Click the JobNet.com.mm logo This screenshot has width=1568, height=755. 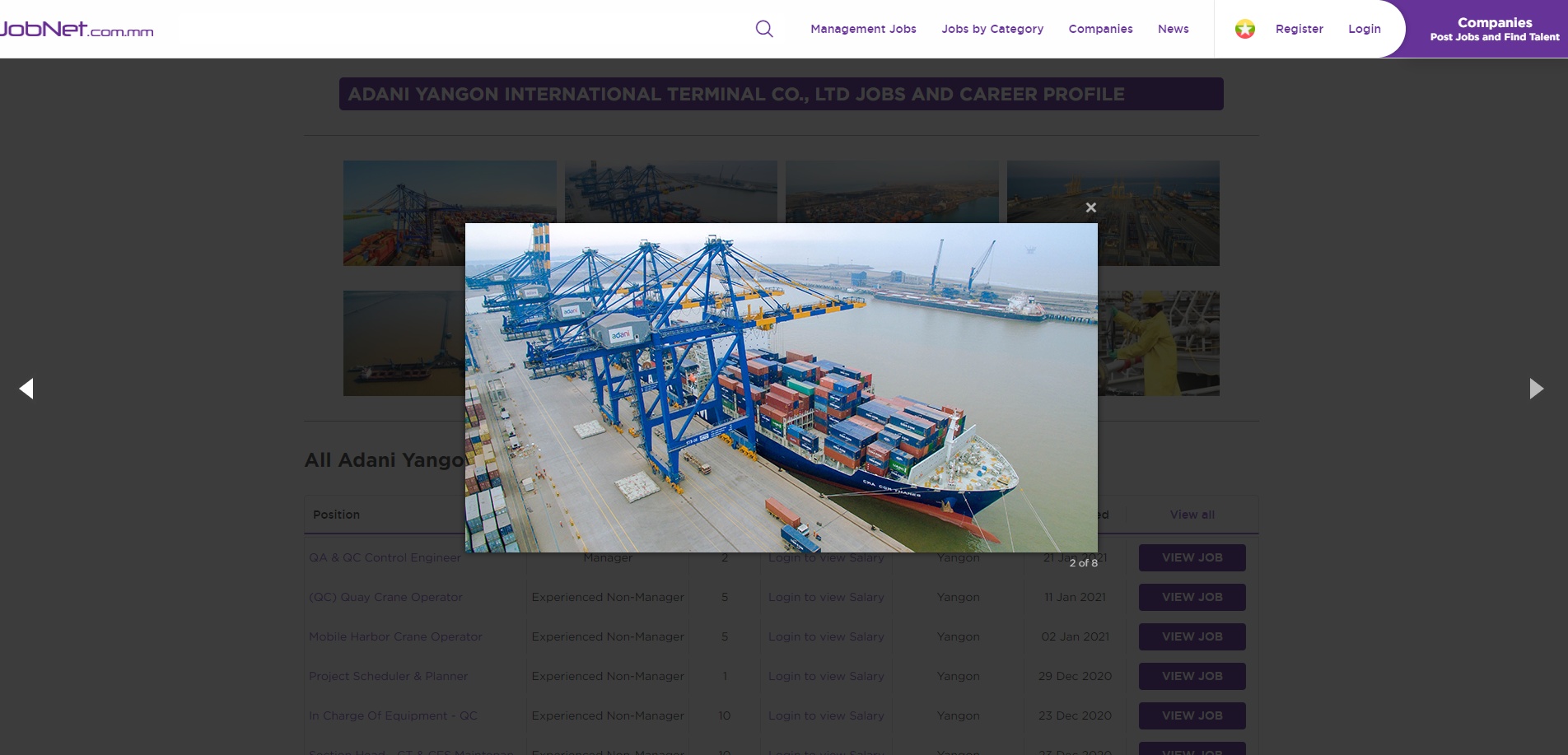coord(77,29)
